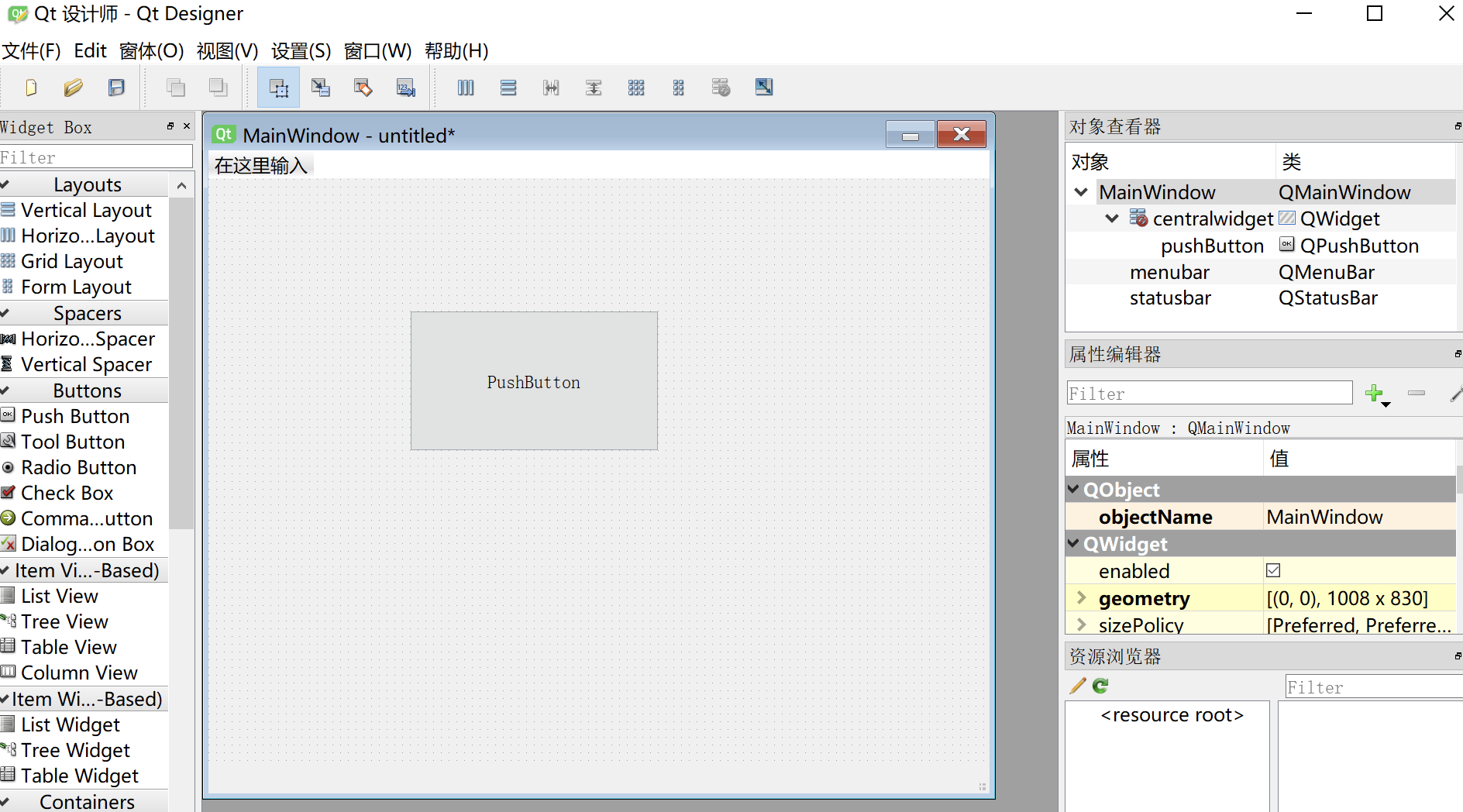Collapse the QObject property group
Image resolution: width=1463 pixels, height=812 pixels.
[1073, 489]
